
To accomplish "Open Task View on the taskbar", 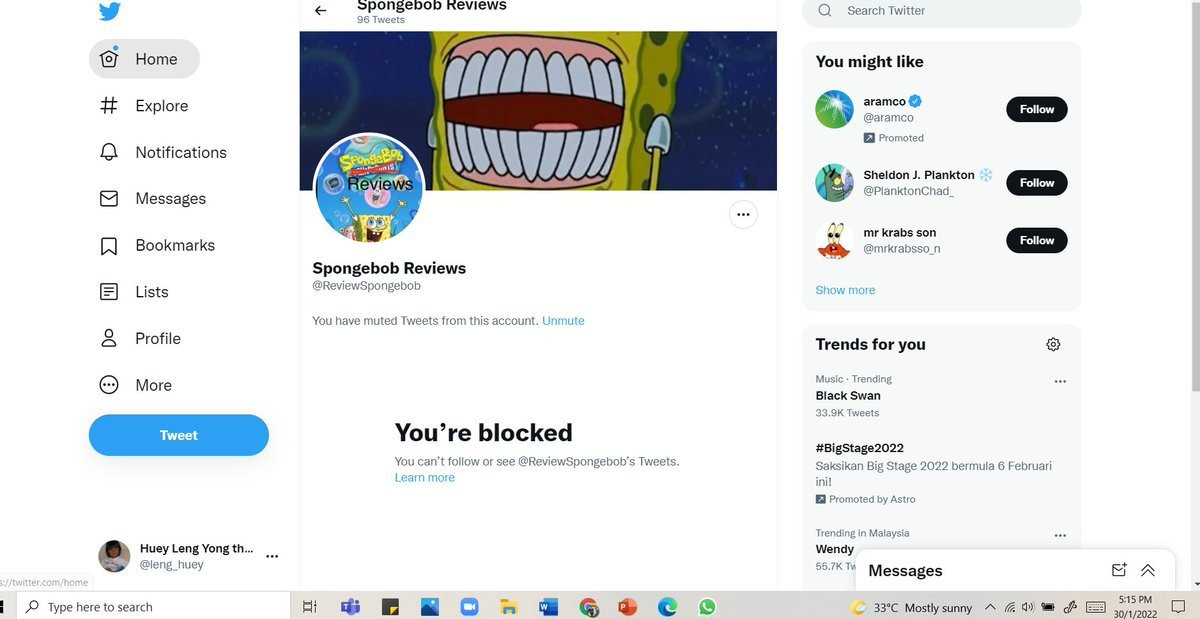I will 310,607.
